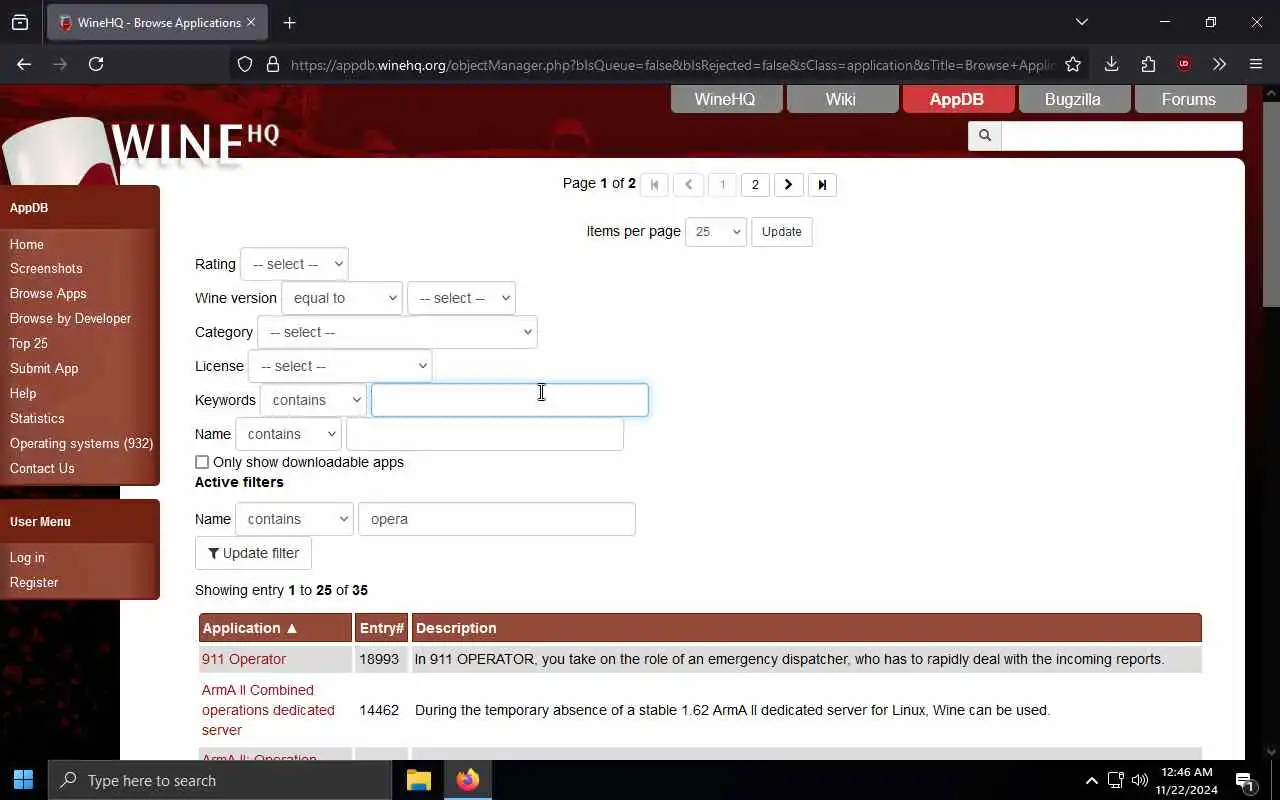Click the Update items per page button
The width and height of the screenshot is (1280, 800).
[x=781, y=231]
